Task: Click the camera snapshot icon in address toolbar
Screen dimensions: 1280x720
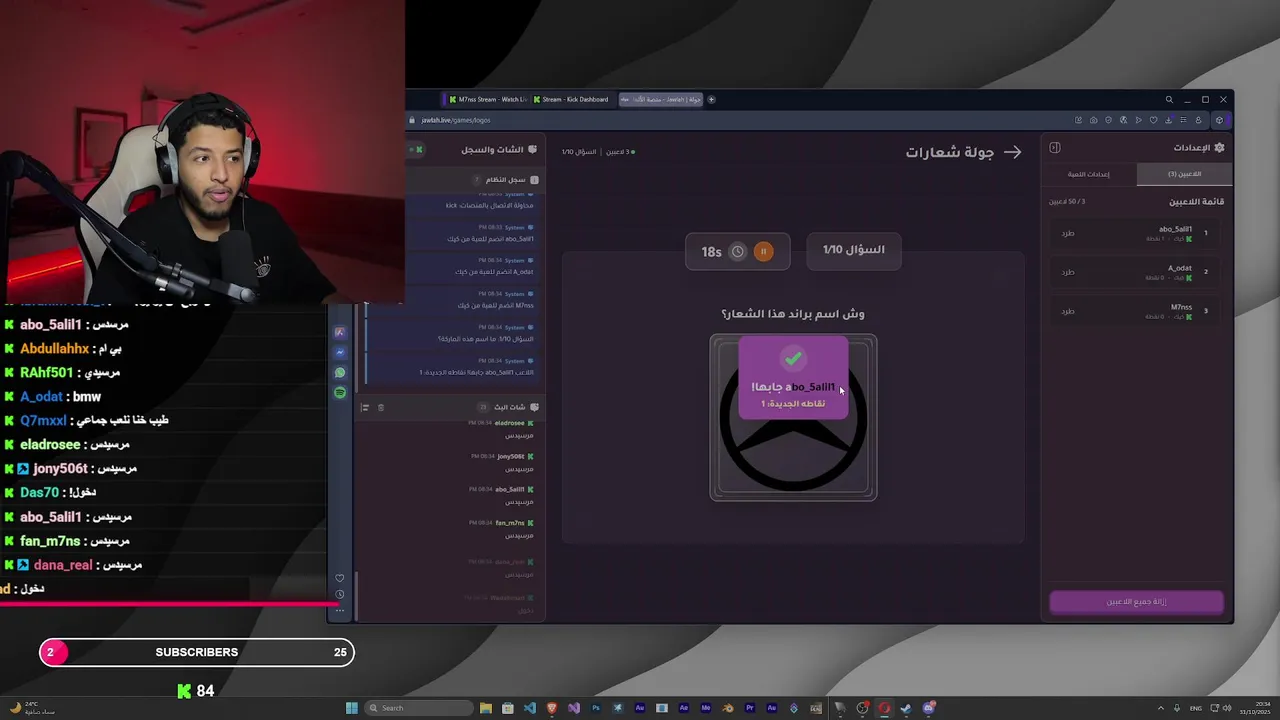Action: tap(1093, 120)
